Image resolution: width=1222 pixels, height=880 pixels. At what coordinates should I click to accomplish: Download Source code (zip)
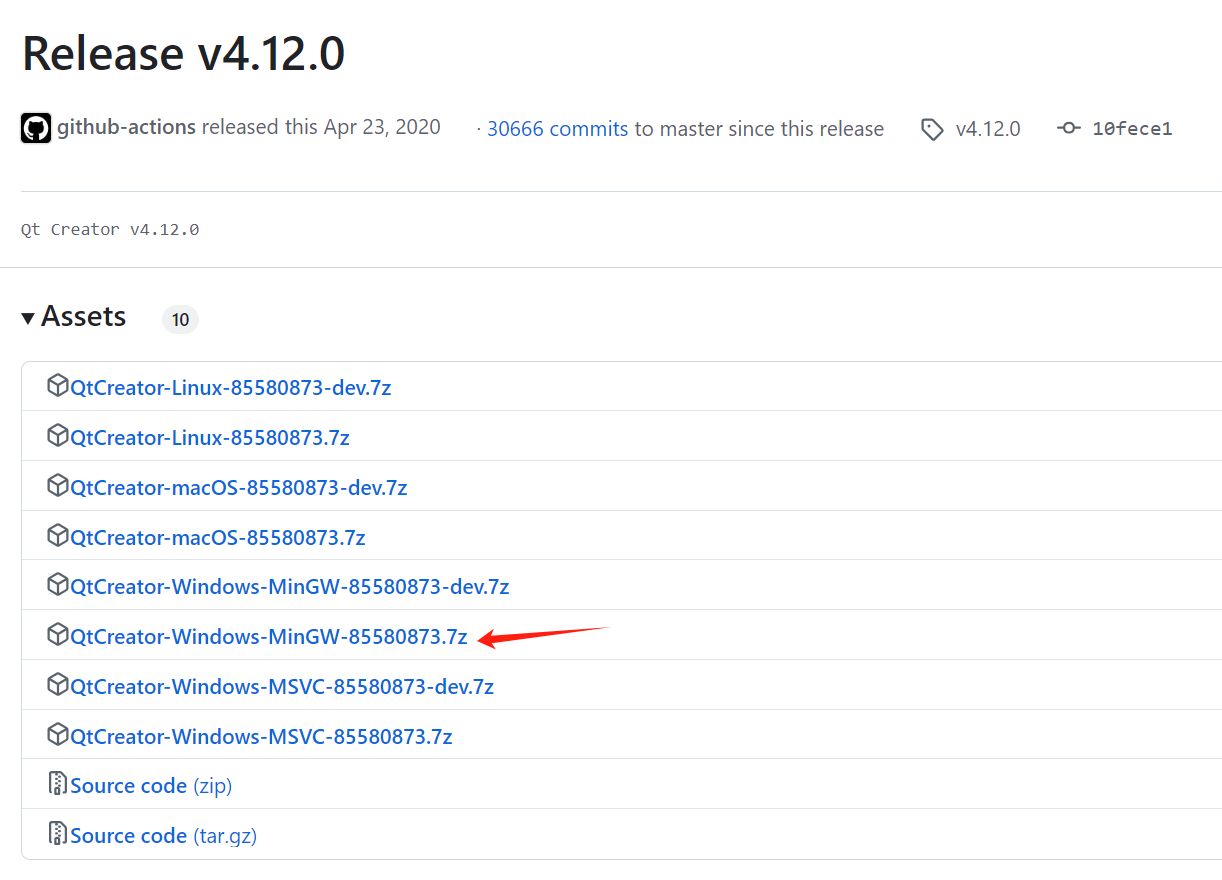151,786
